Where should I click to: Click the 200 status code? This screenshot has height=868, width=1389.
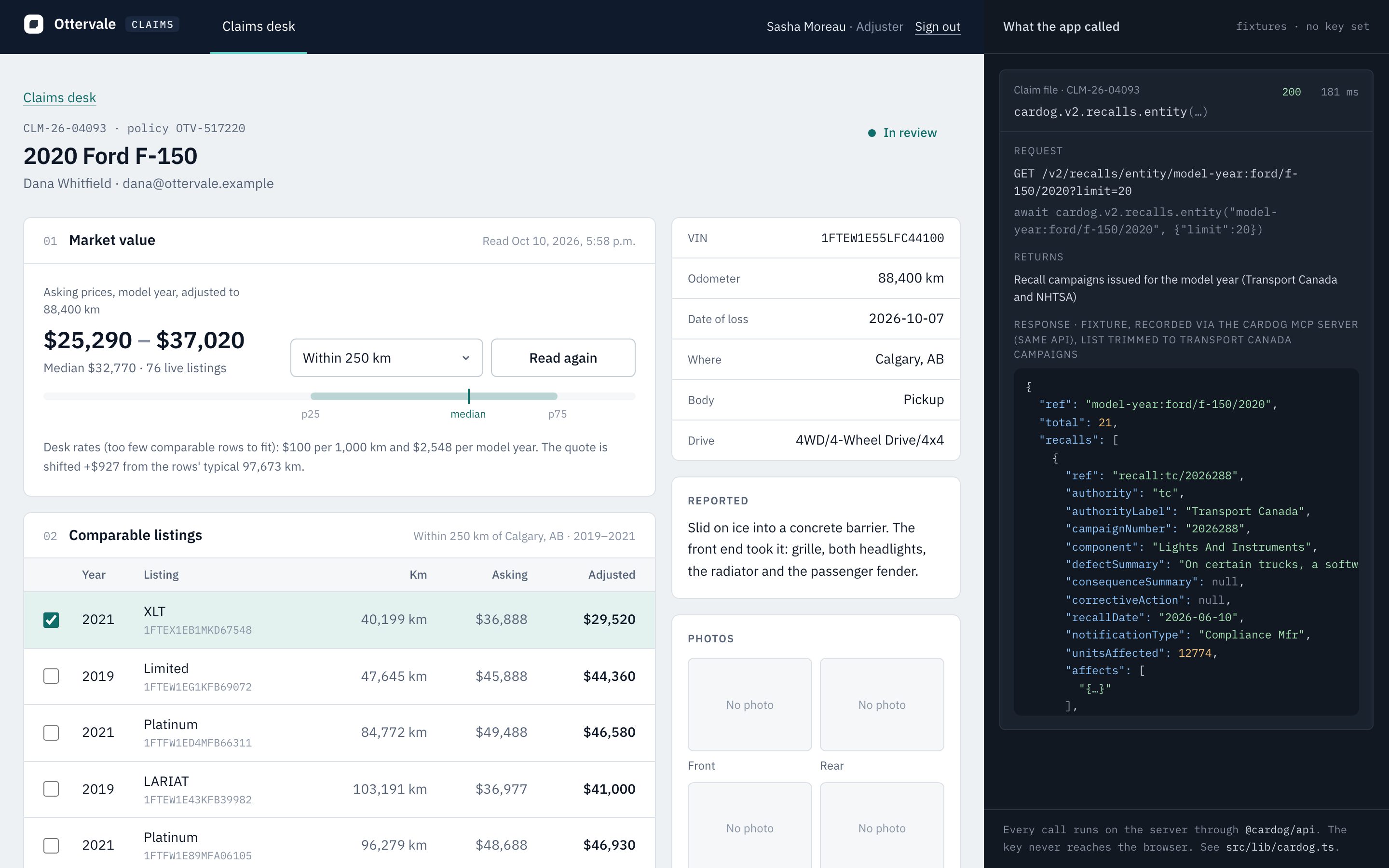[1292, 92]
